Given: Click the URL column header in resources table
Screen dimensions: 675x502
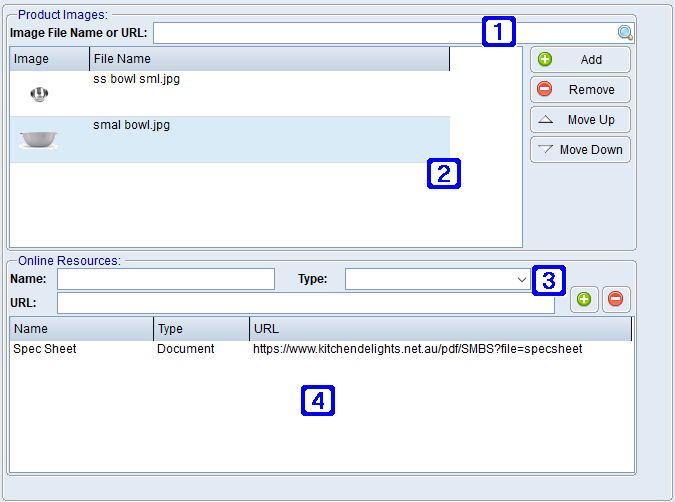Looking at the screenshot, I should point(440,329).
